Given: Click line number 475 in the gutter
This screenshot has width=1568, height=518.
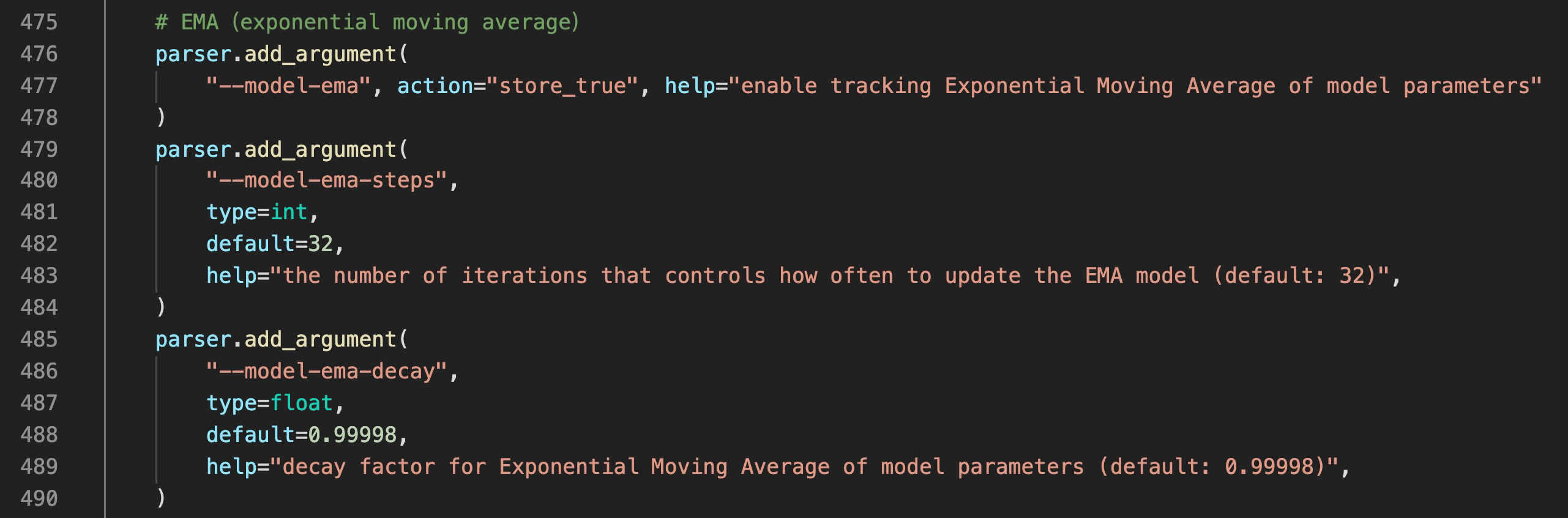Looking at the screenshot, I should click(39, 23).
